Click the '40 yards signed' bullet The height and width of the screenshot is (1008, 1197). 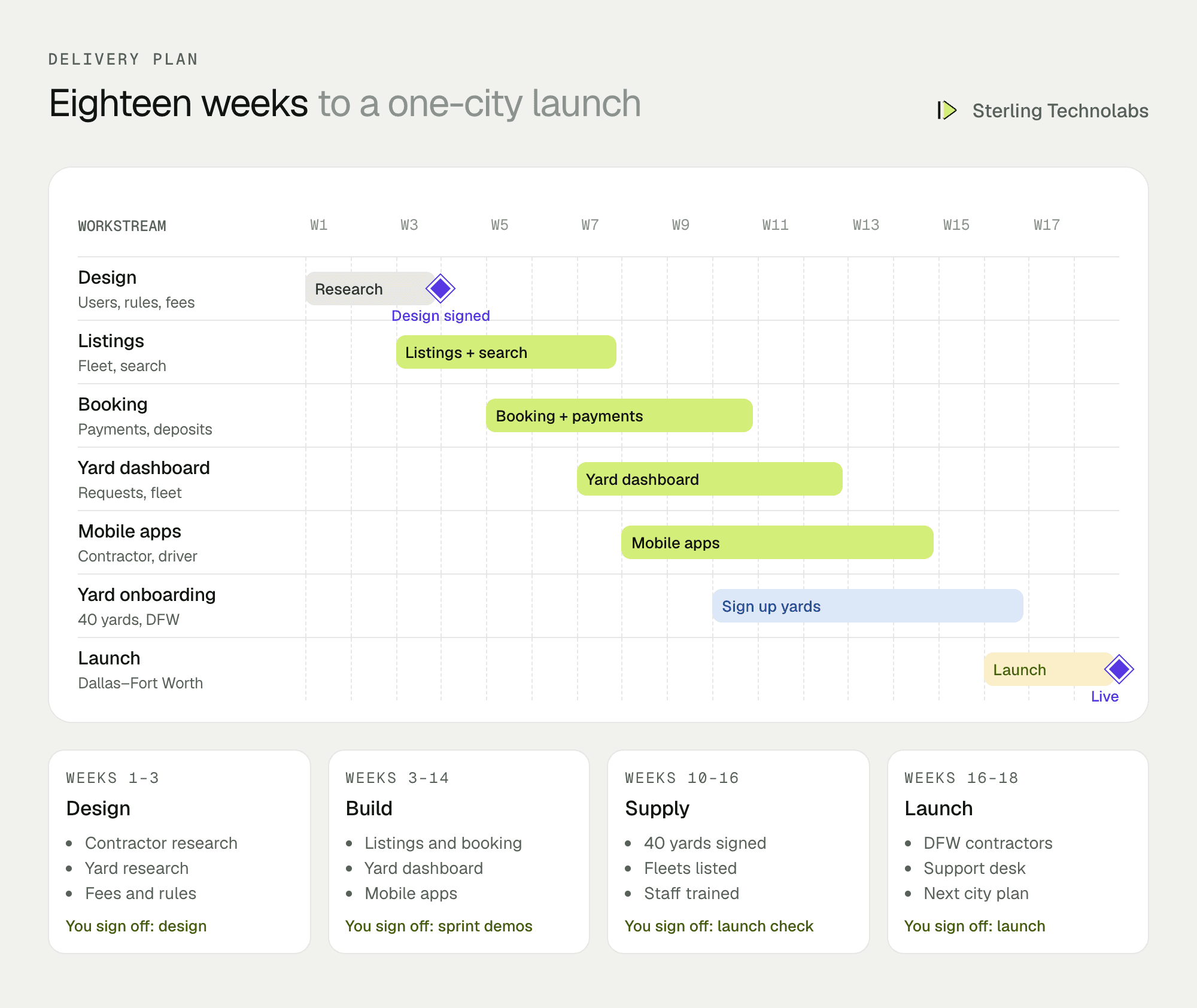(x=705, y=843)
